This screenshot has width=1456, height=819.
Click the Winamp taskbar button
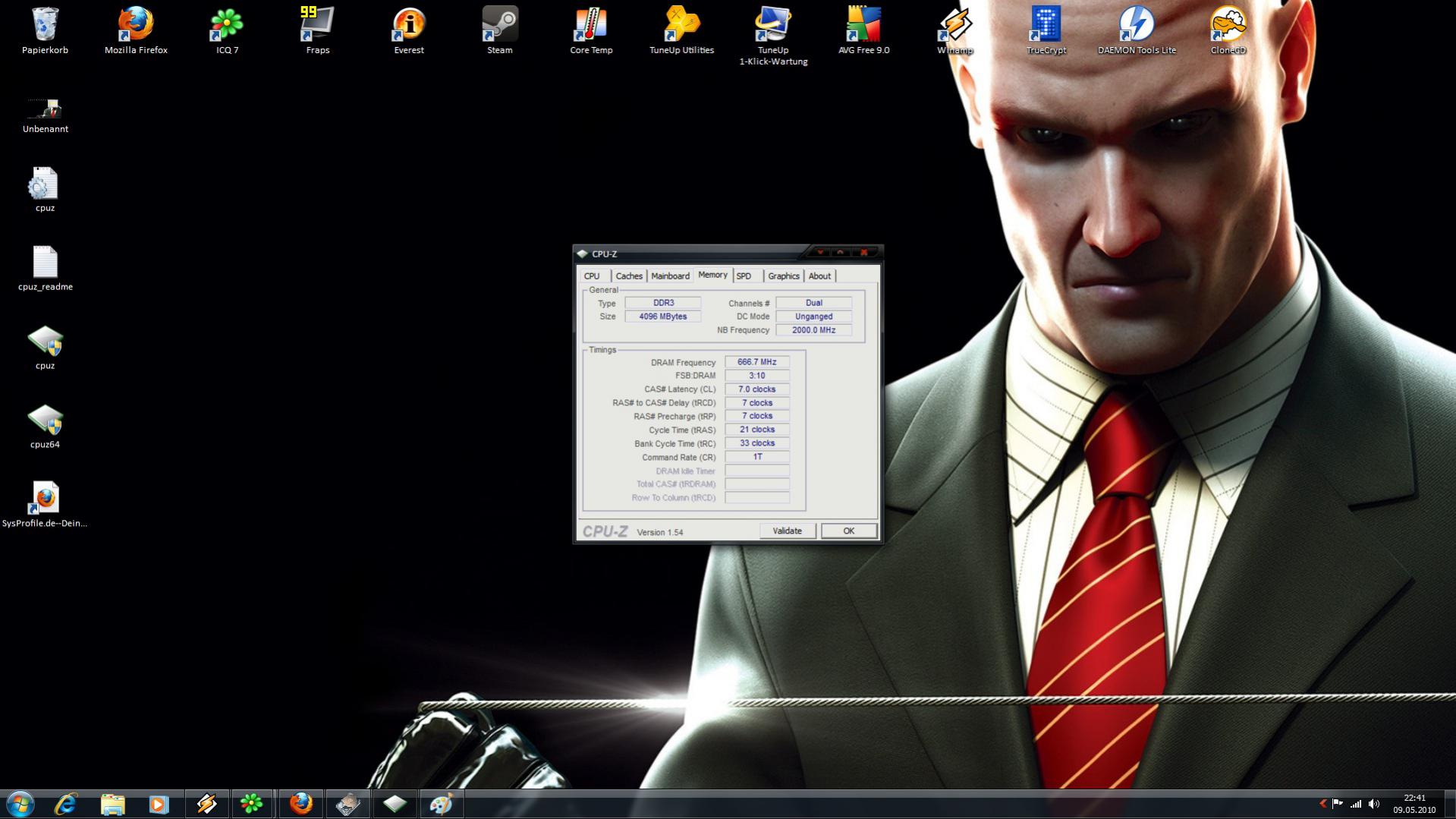coord(206,804)
